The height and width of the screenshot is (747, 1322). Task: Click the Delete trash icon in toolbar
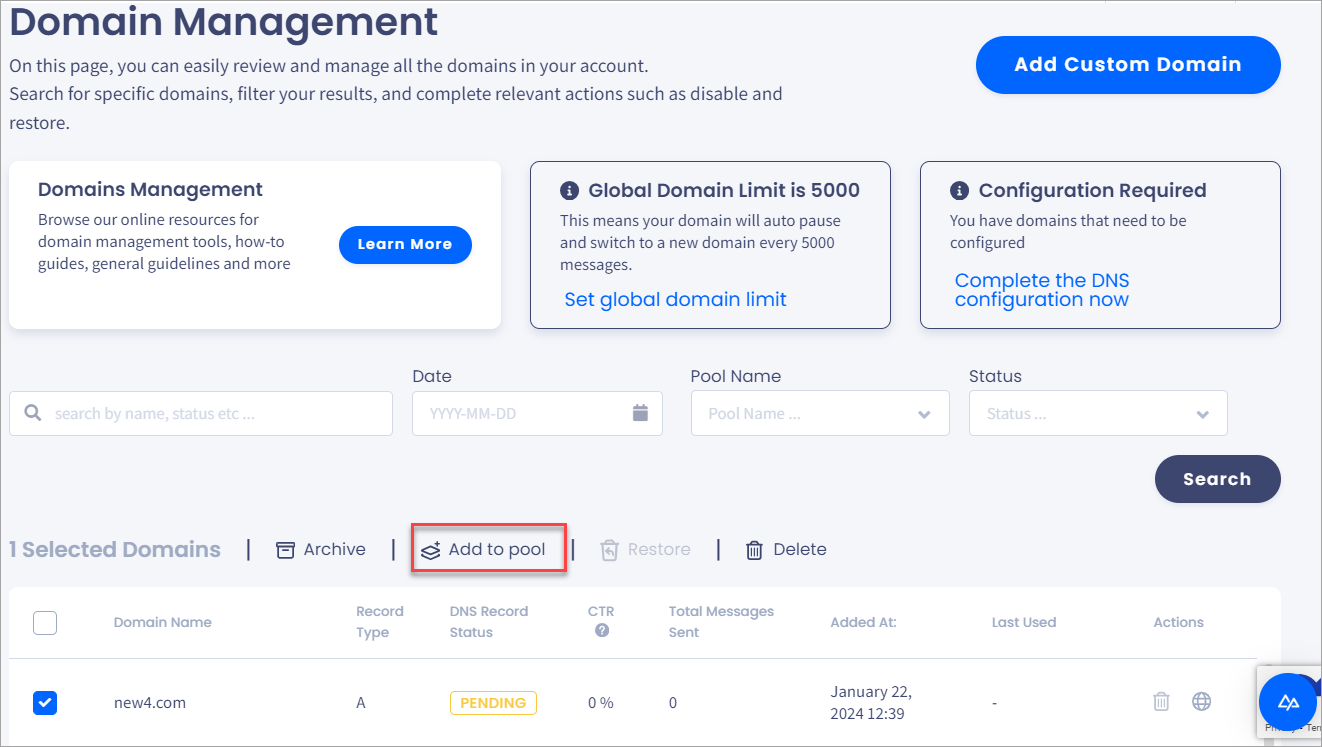[755, 550]
